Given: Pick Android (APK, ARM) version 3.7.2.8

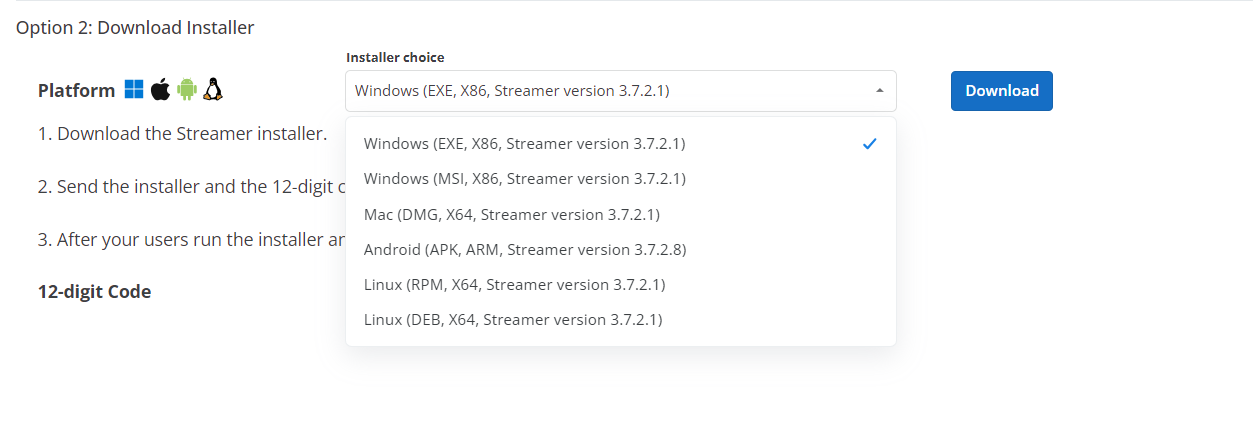Looking at the screenshot, I should (621, 249).
